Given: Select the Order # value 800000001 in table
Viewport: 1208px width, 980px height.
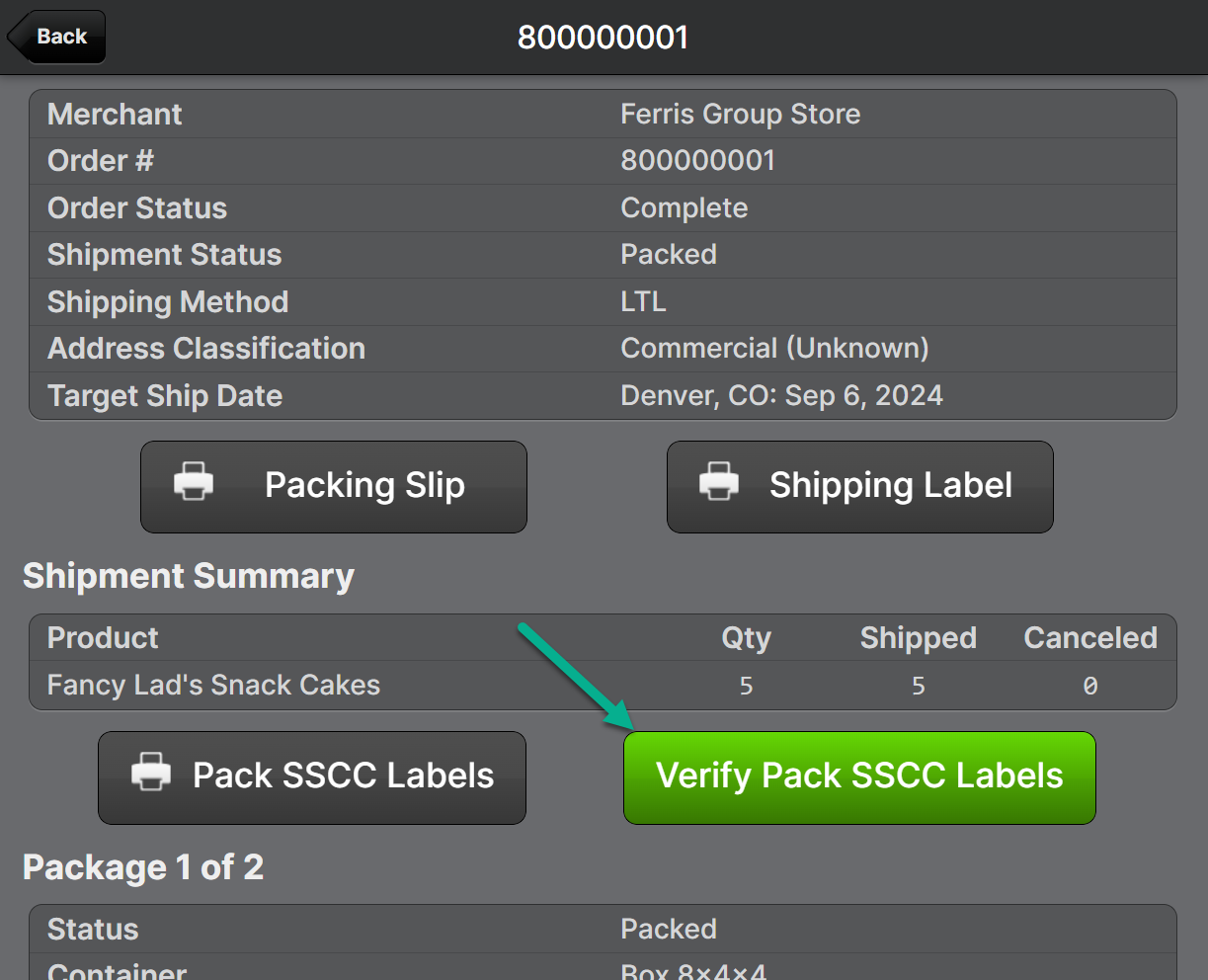Looking at the screenshot, I should (697, 161).
